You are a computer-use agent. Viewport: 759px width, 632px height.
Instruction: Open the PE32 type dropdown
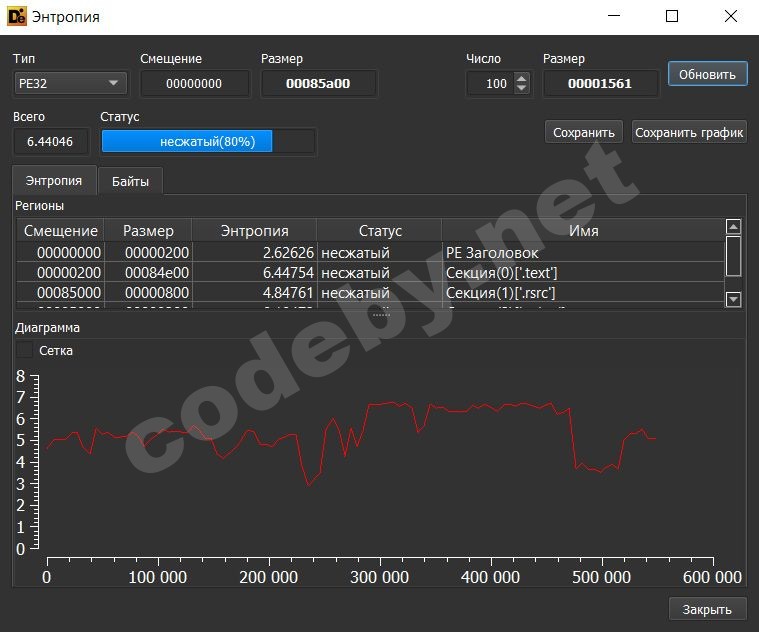[71, 83]
